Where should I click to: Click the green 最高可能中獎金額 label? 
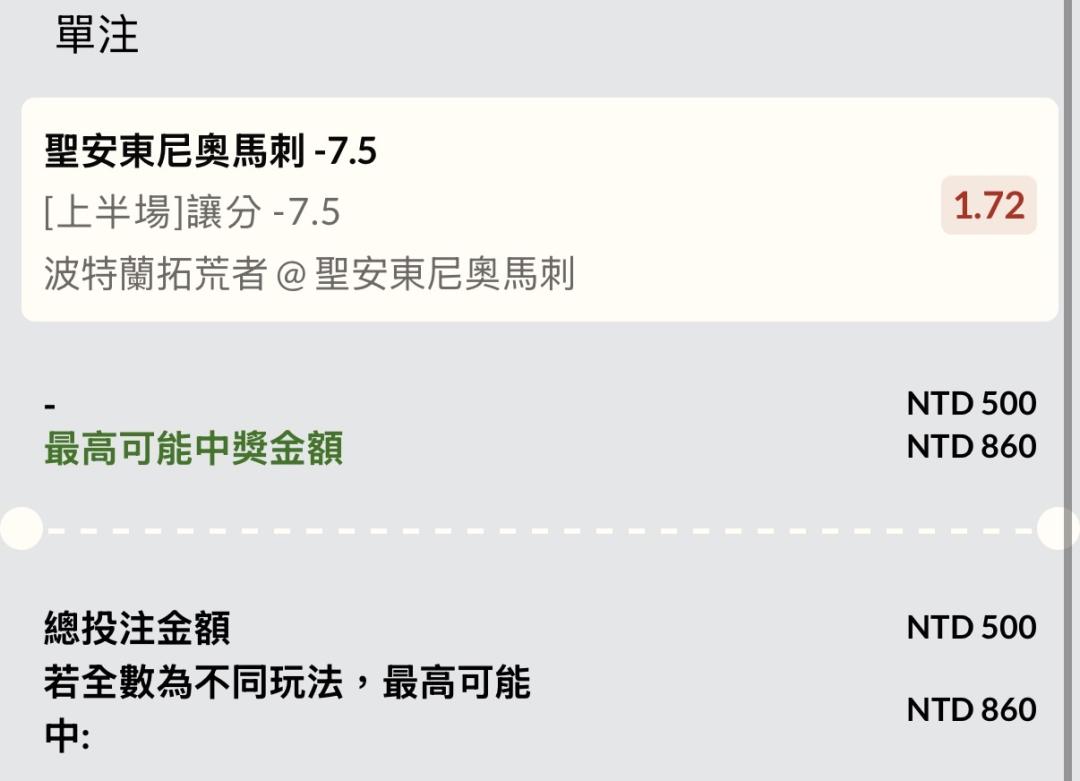click(x=193, y=449)
